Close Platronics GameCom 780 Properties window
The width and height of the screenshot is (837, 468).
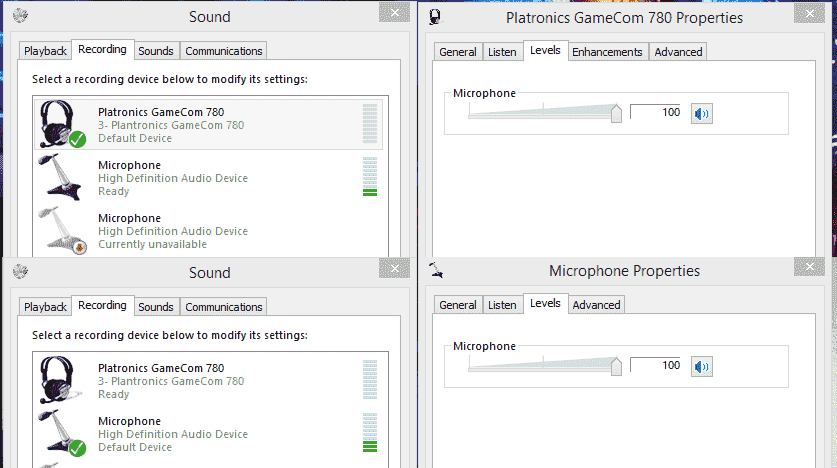click(809, 13)
